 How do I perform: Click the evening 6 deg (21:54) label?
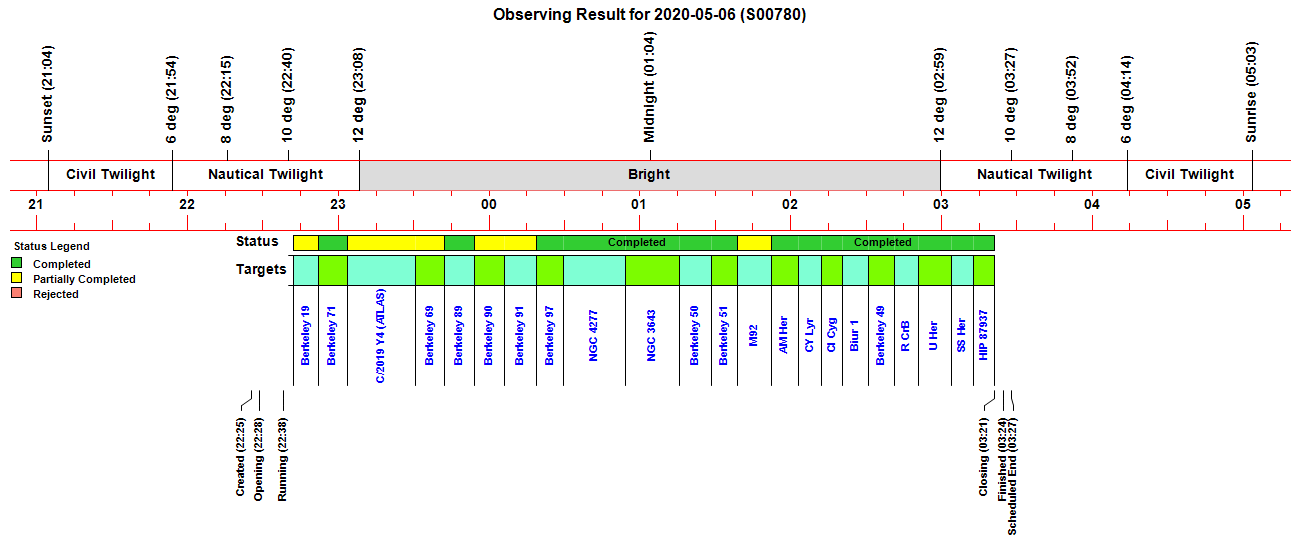pos(172,100)
